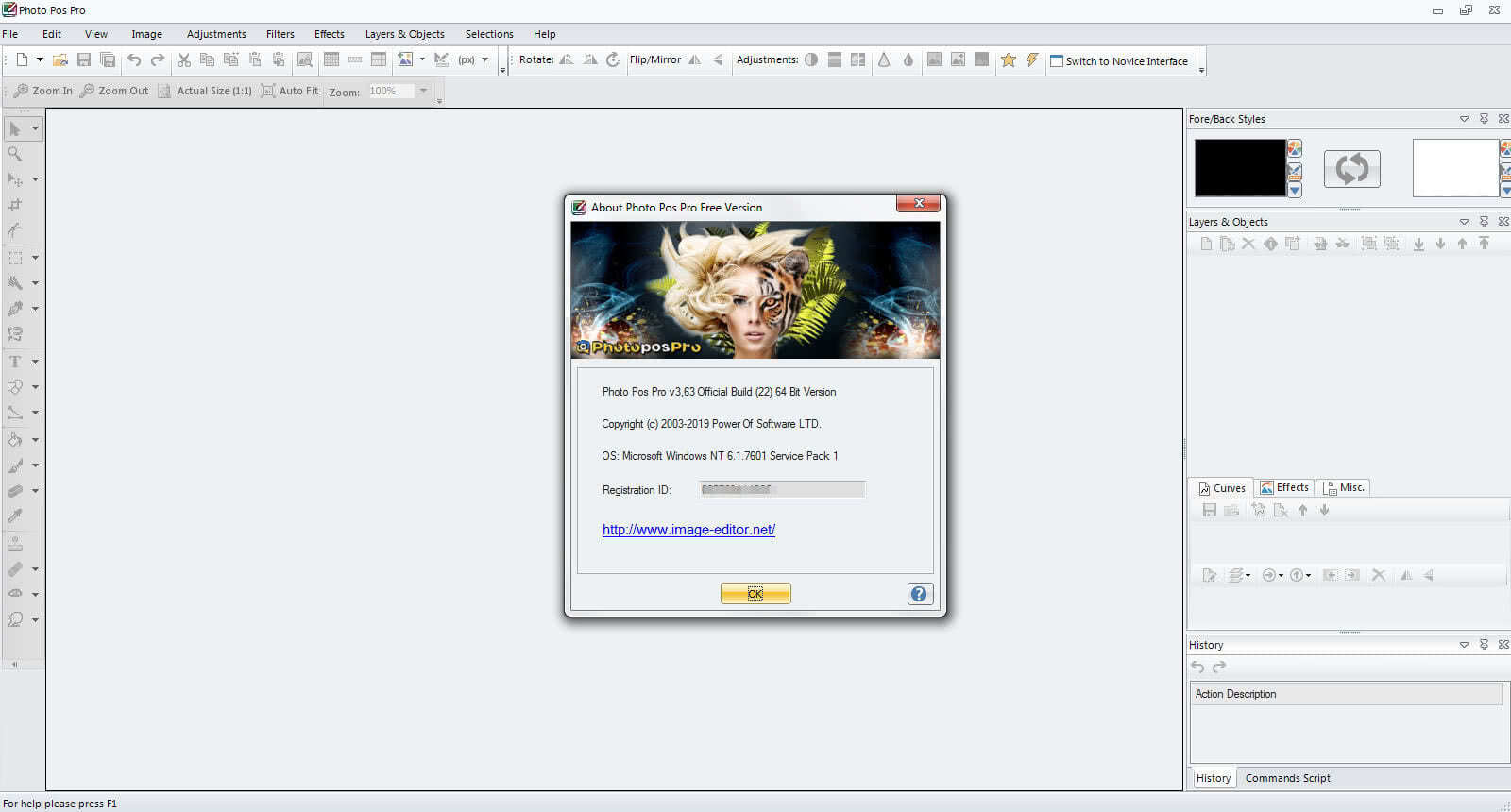Click the lightning bolt quick effects icon
The width and height of the screenshot is (1511, 812).
point(1032,59)
